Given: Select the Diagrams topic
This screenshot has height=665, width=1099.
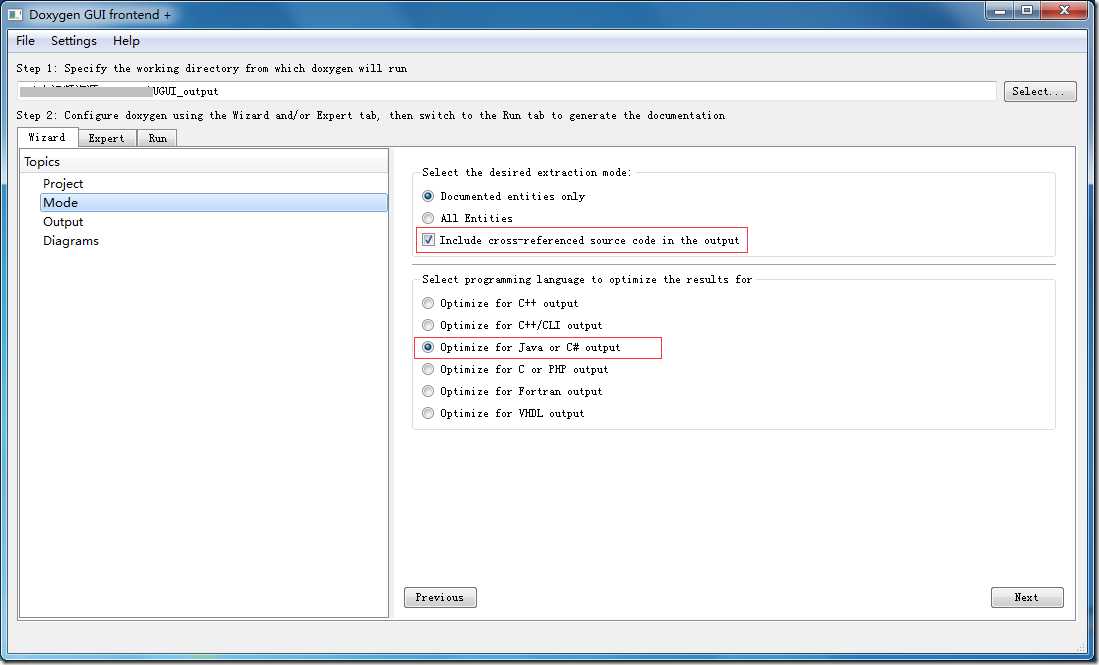Looking at the screenshot, I should pos(71,240).
